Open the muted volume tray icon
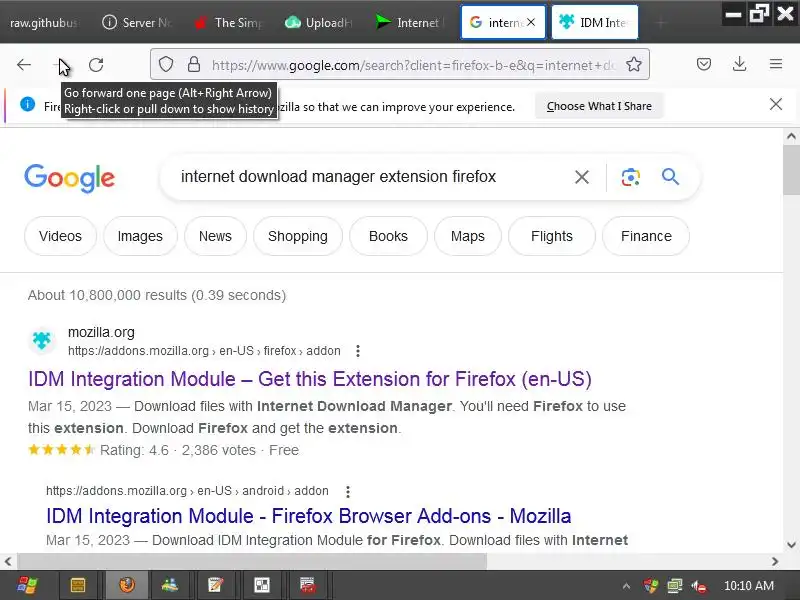 (699, 586)
